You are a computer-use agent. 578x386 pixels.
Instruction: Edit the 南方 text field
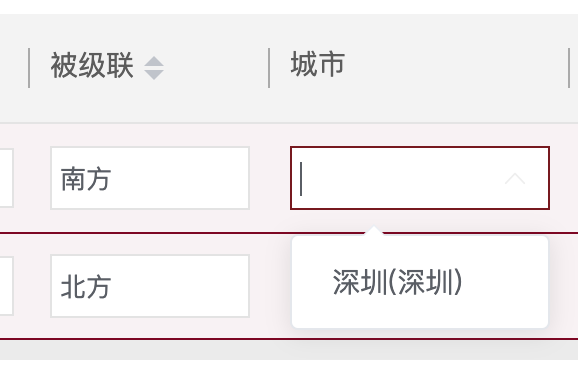pyautogui.click(x=150, y=178)
